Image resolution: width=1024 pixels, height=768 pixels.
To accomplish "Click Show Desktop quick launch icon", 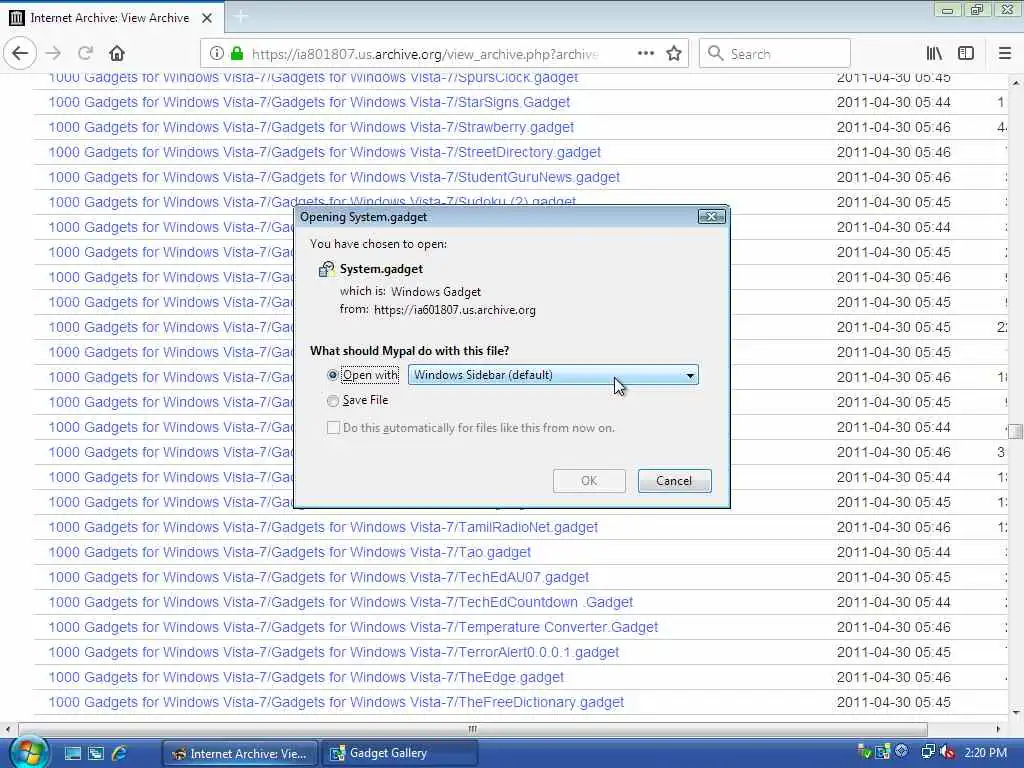I will pyautogui.click(x=72, y=754).
